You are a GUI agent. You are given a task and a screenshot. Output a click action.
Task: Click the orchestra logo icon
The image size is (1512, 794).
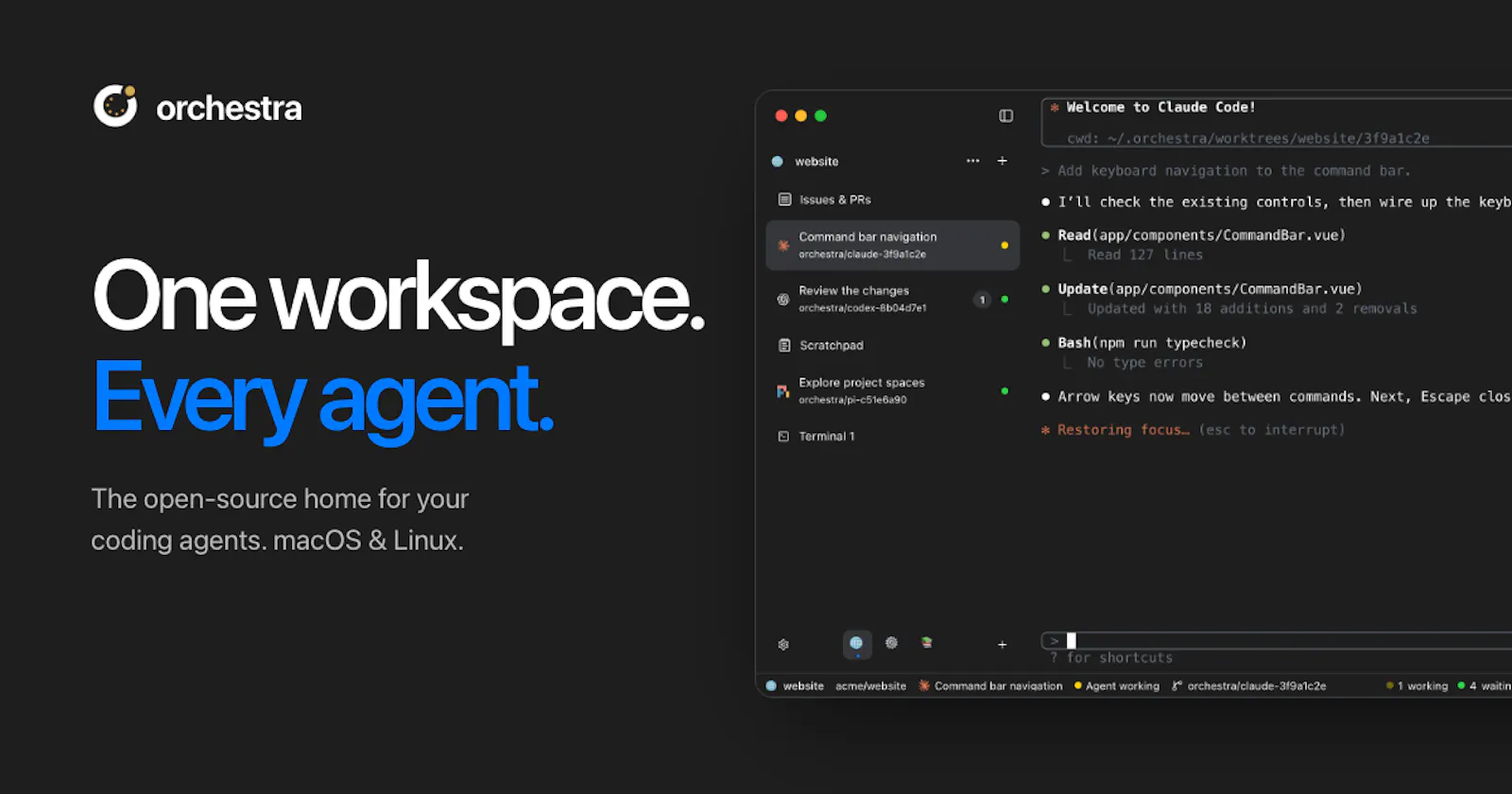pos(115,106)
